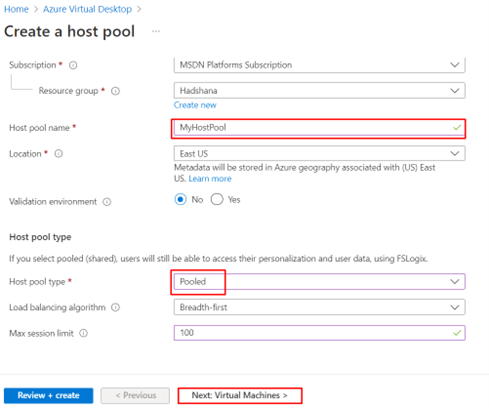Open the Location dropdown showing East US
Viewport: 489px width, 408px height.
[x=319, y=153]
